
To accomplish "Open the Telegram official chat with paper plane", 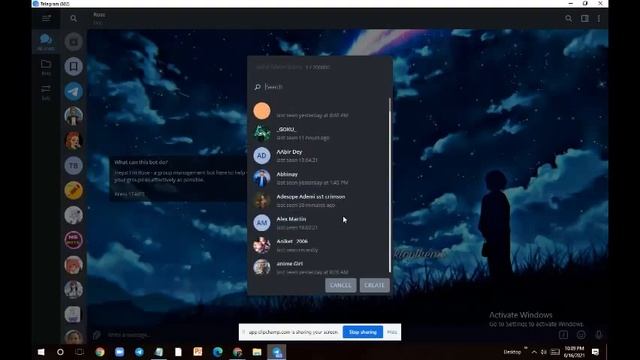I will point(73,91).
